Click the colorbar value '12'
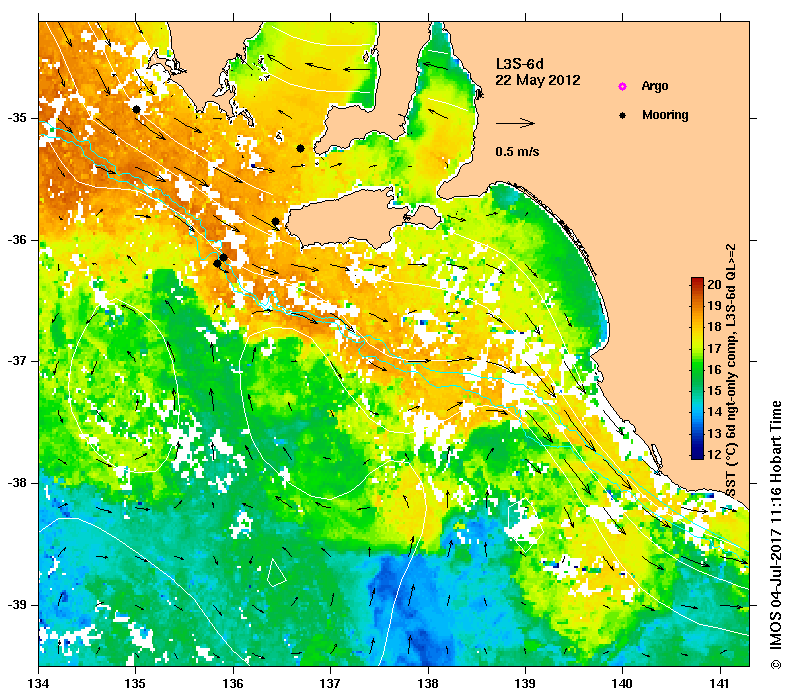This screenshot has height=700, width=791. click(714, 454)
